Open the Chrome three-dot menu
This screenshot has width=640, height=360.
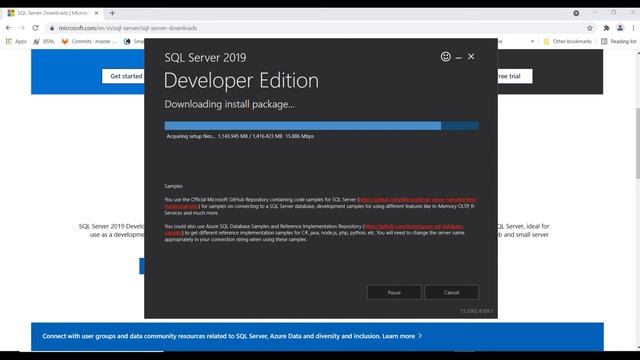[x=633, y=28]
